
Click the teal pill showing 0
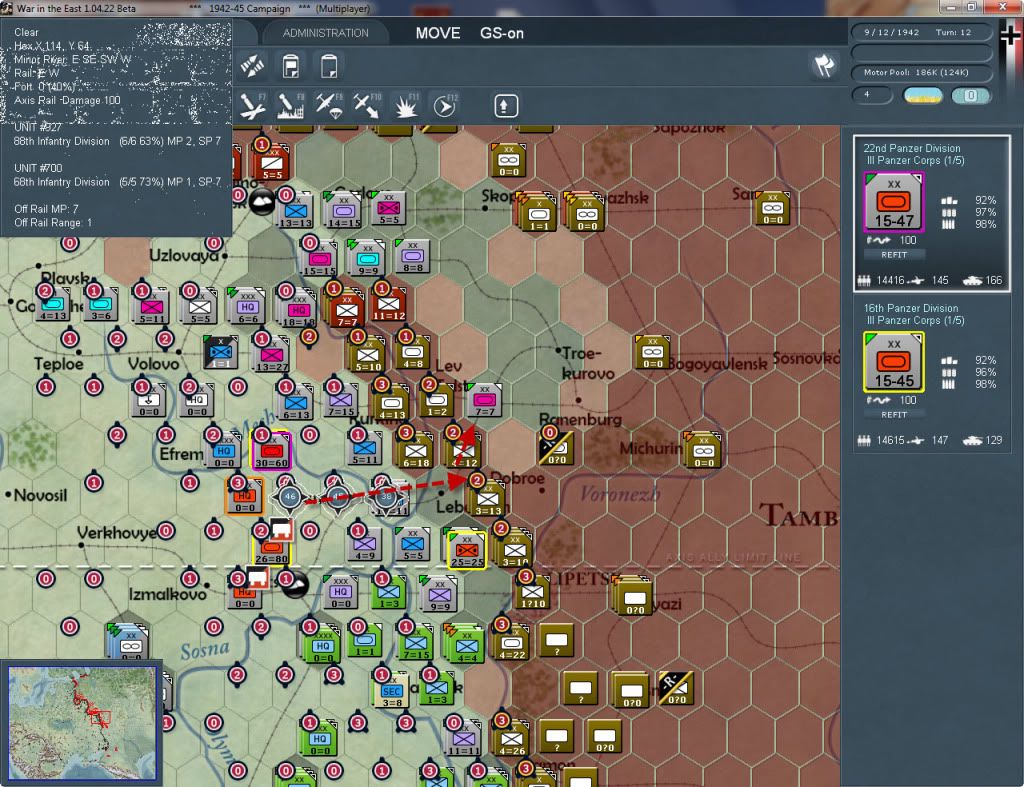point(970,96)
